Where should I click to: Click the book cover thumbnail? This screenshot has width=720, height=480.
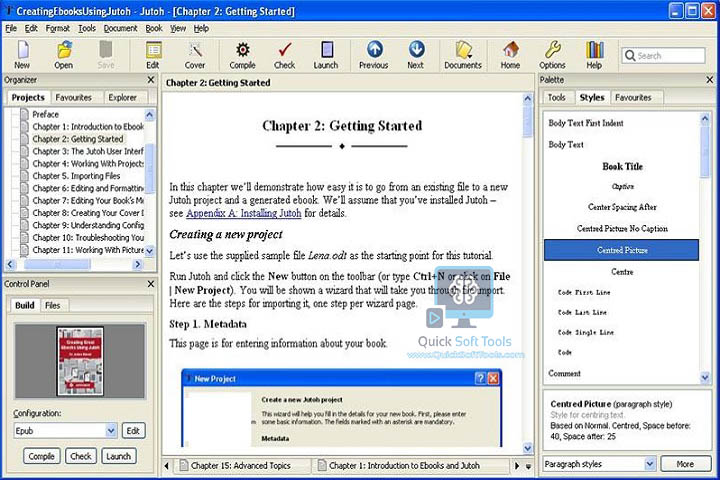point(80,361)
